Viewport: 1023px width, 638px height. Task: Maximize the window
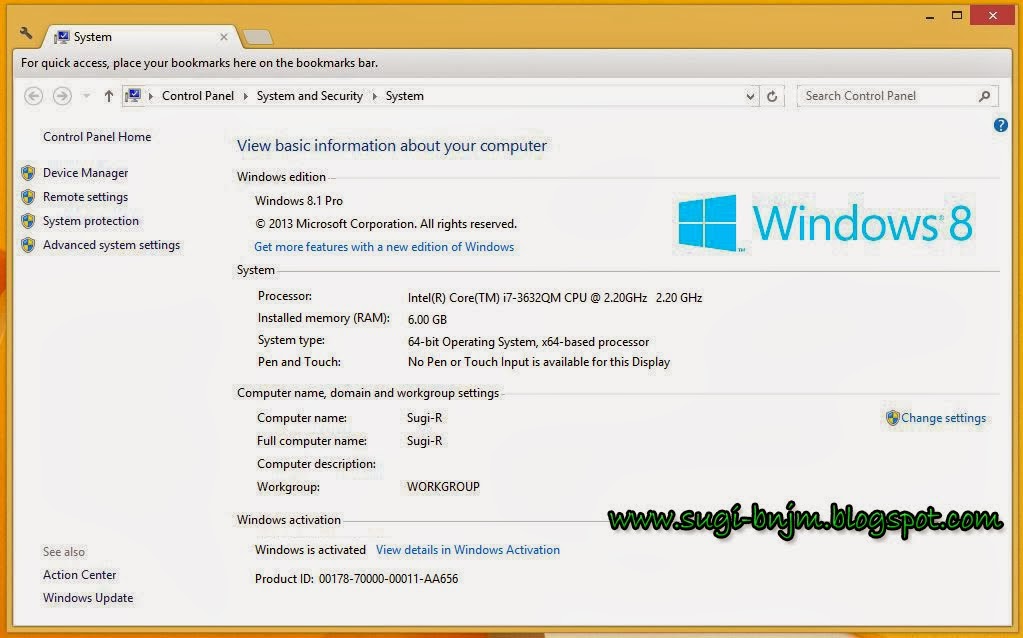pyautogui.click(x=956, y=16)
